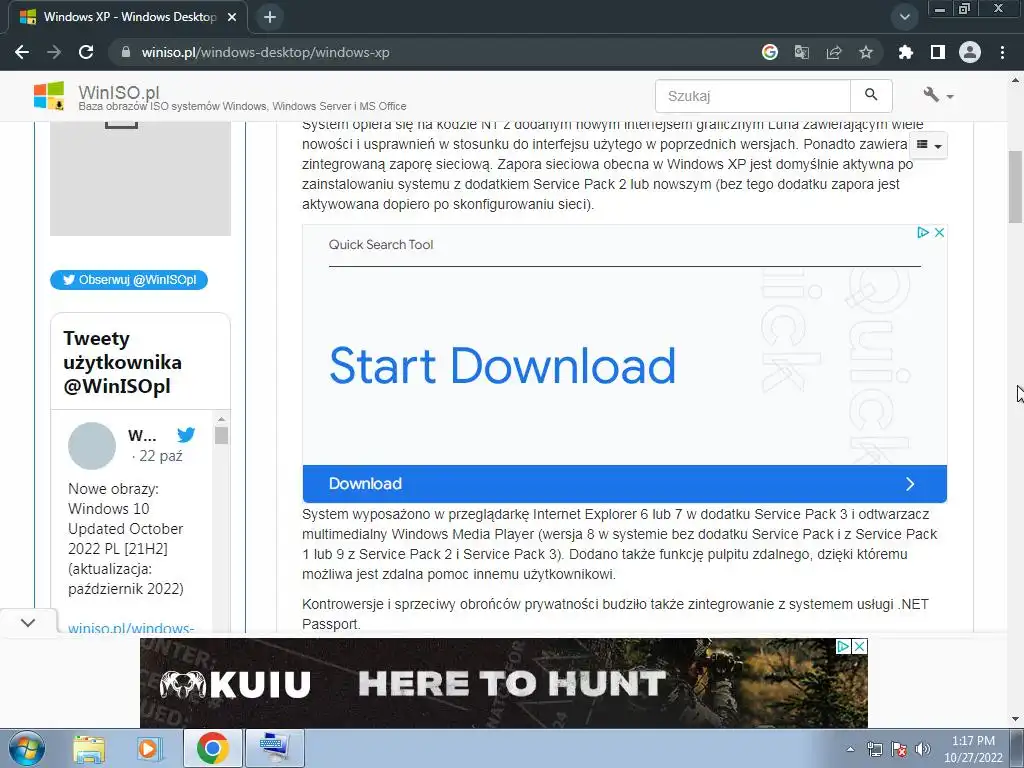Open the Extensions puzzle icon
Screen dimensions: 1024x768
point(905,52)
